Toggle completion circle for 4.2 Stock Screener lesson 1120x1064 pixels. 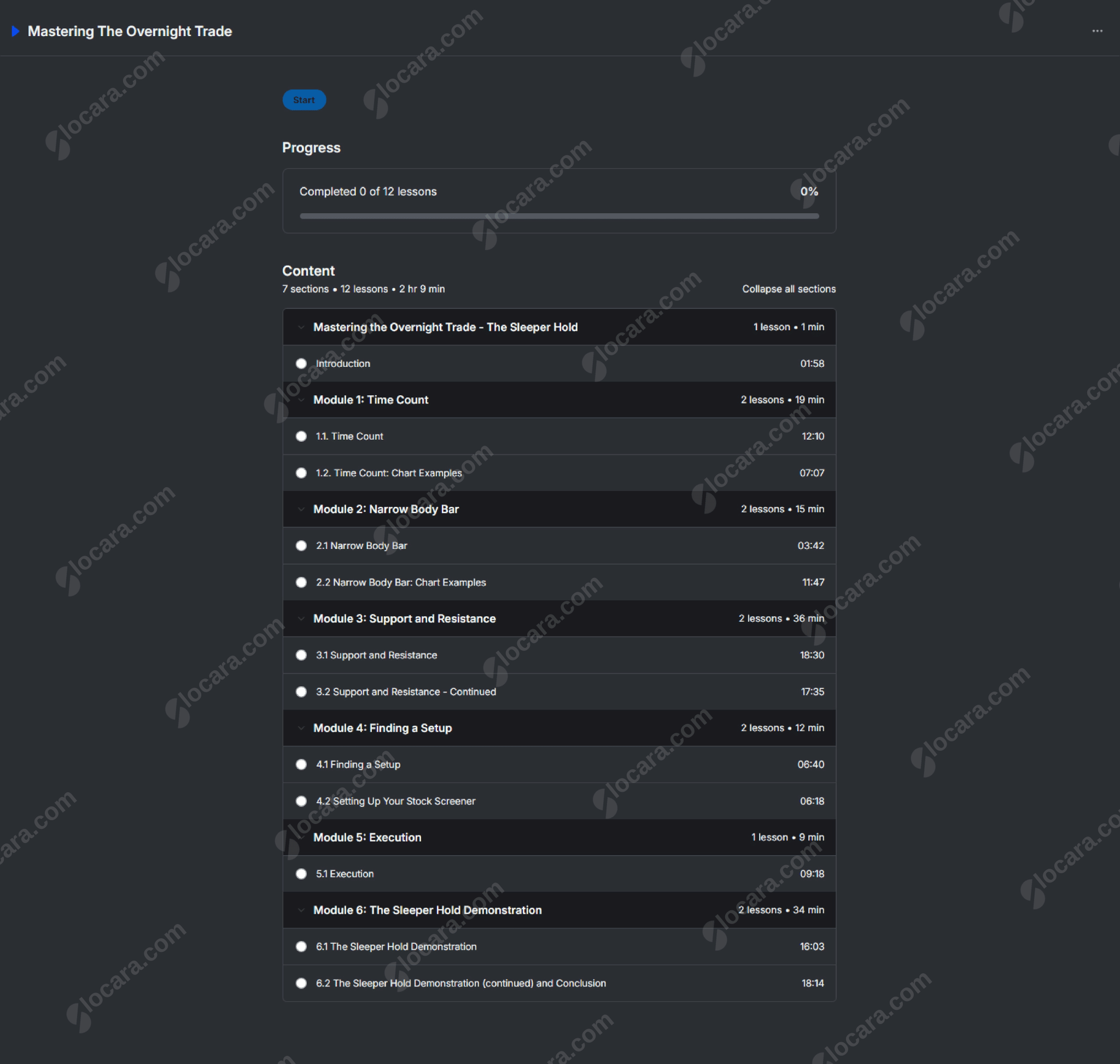(301, 801)
